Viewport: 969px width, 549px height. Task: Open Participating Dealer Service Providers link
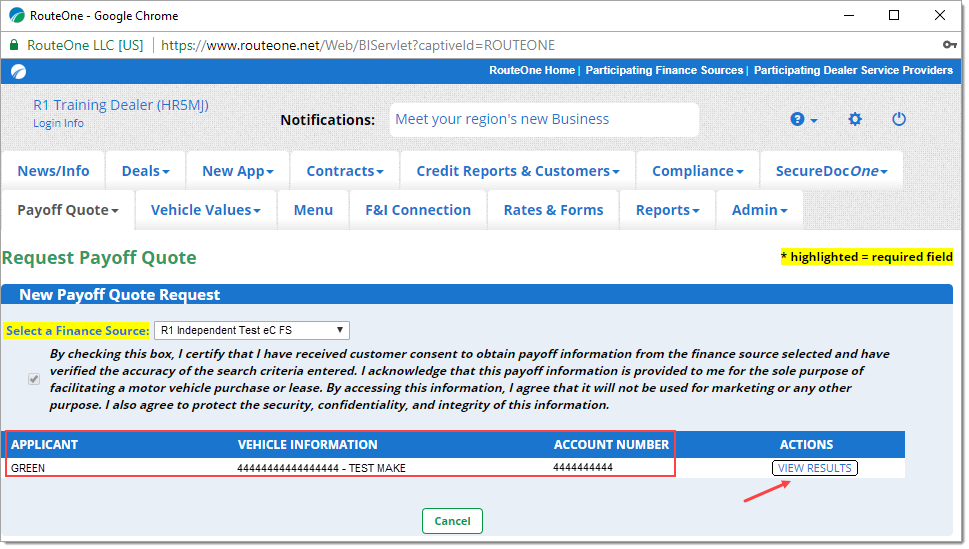point(853,70)
